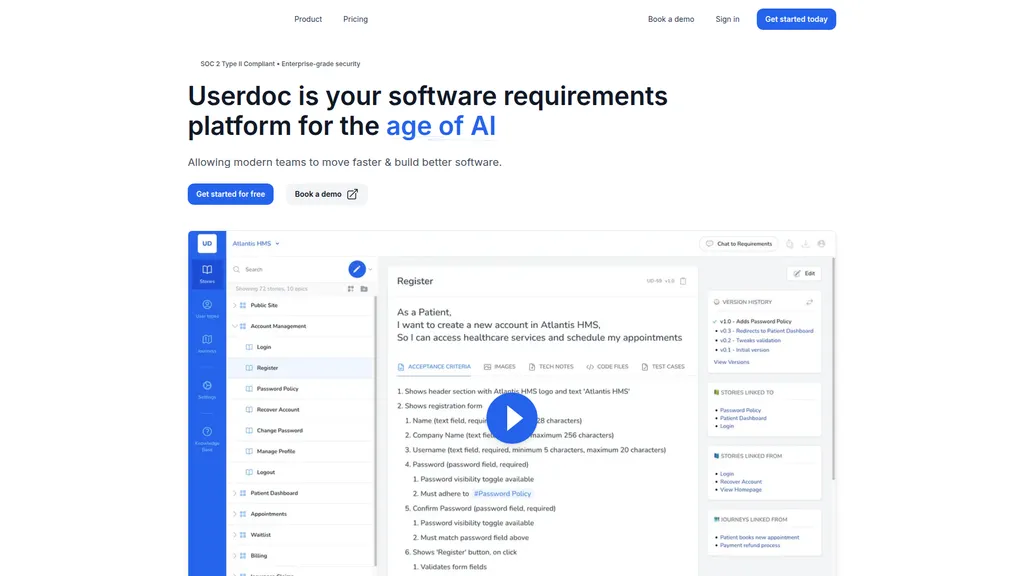The width and height of the screenshot is (1024, 576).
Task: Open Journeys in the blue sidebar
Action: click(x=207, y=344)
